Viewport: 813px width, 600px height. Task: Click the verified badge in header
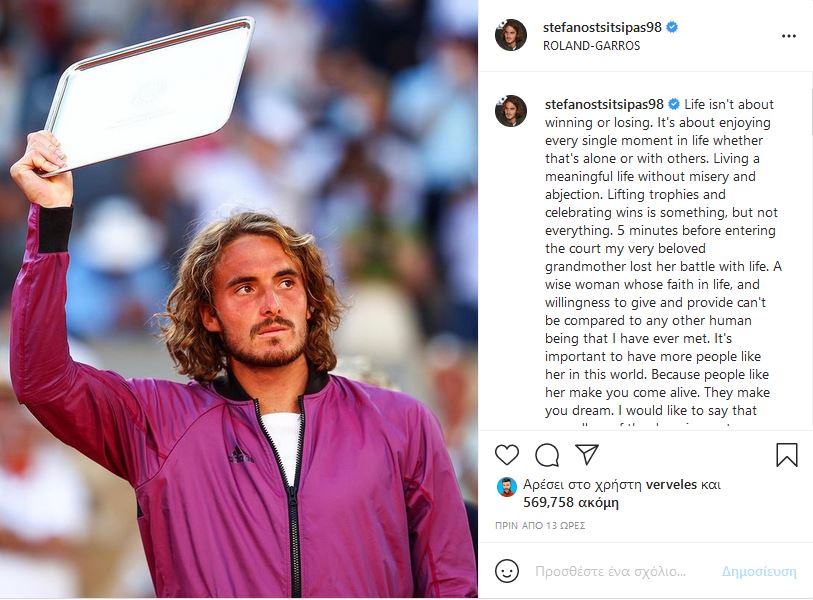672,27
